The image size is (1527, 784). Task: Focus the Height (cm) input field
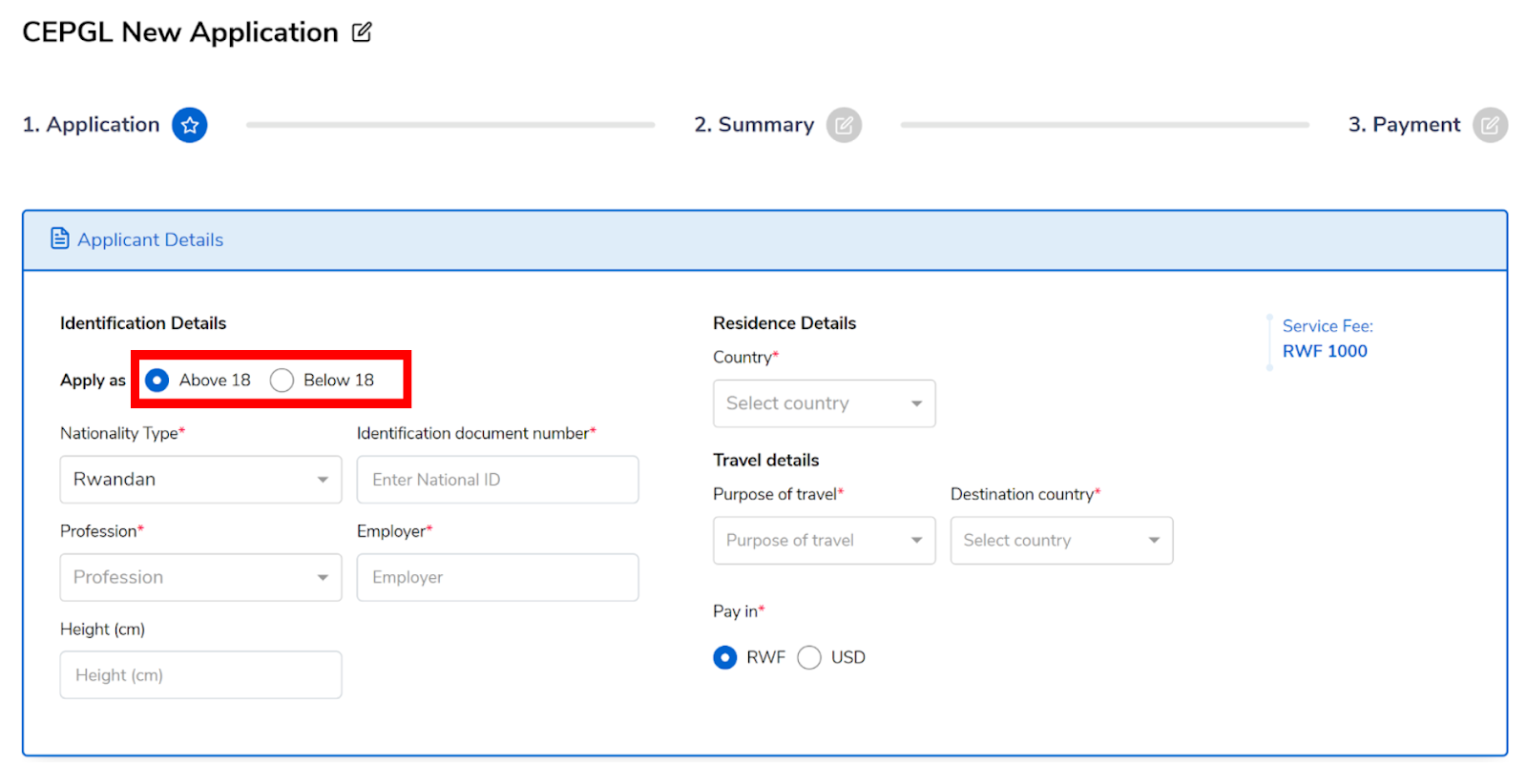pos(200,675)
